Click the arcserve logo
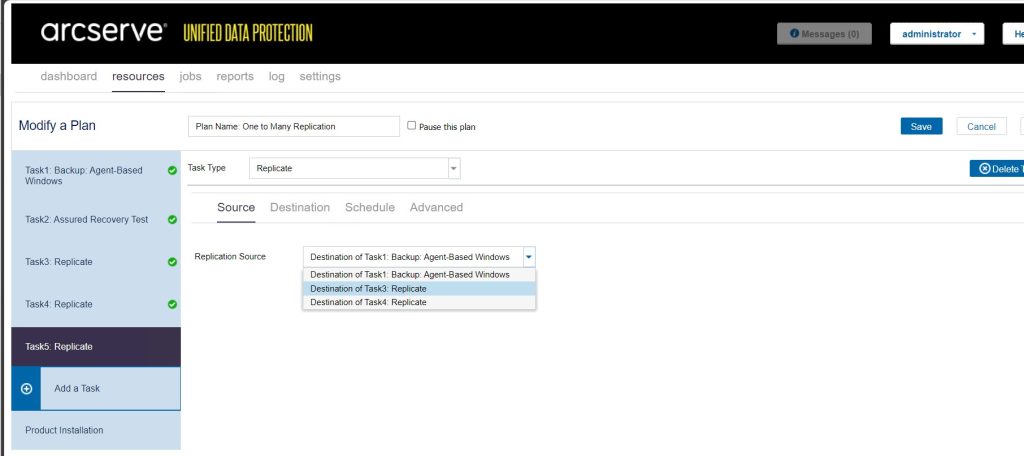 tap(103, 31)
